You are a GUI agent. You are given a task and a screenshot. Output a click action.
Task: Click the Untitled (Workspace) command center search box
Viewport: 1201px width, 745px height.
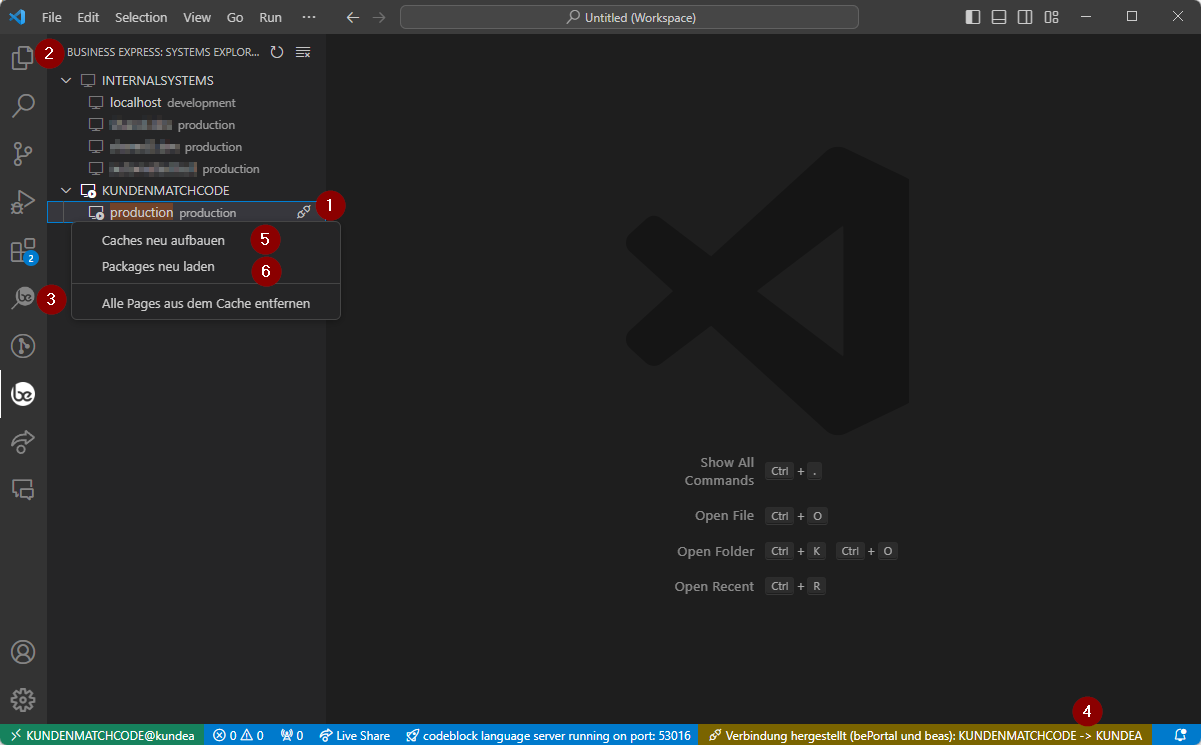pos(629,17)
